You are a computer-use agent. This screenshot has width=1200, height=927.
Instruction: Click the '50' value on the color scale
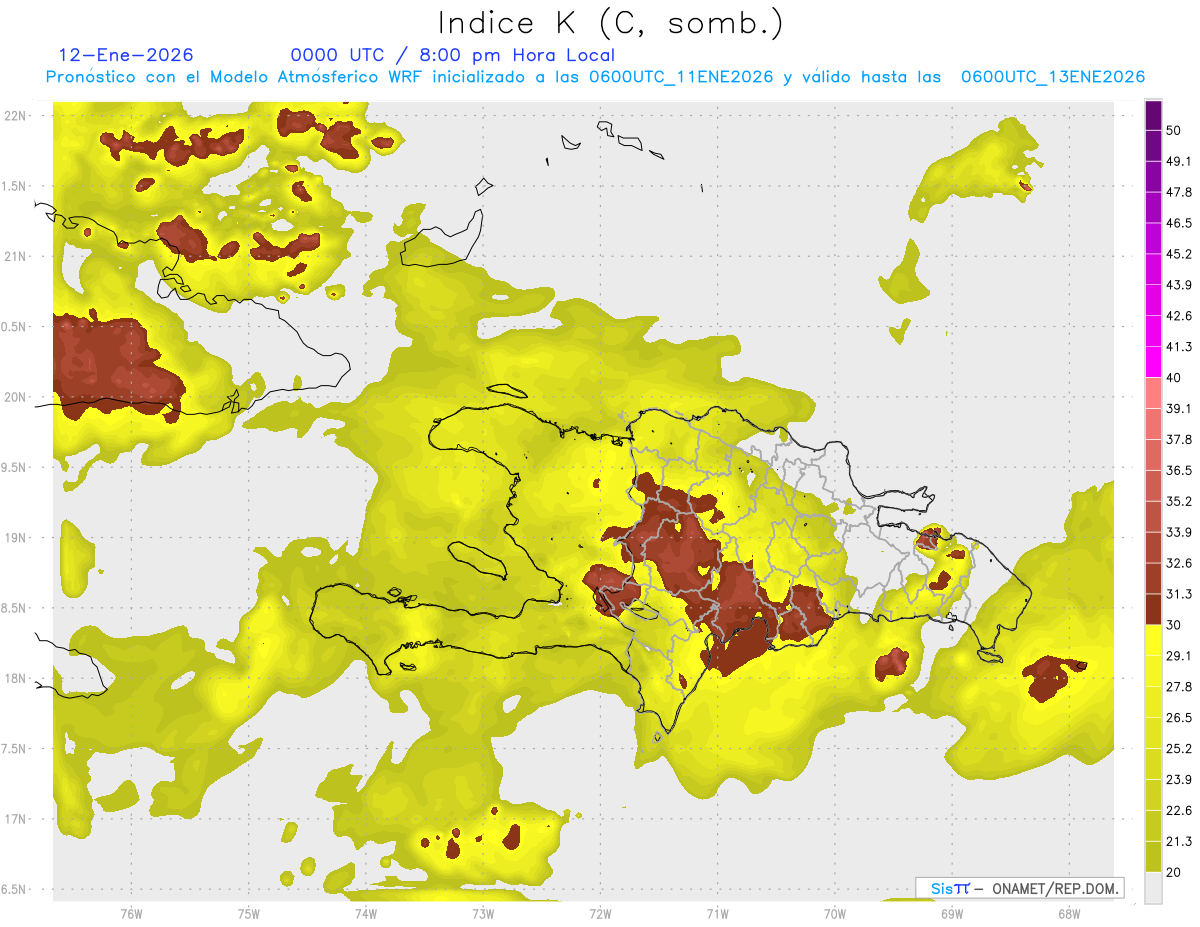pos(1175,130)
